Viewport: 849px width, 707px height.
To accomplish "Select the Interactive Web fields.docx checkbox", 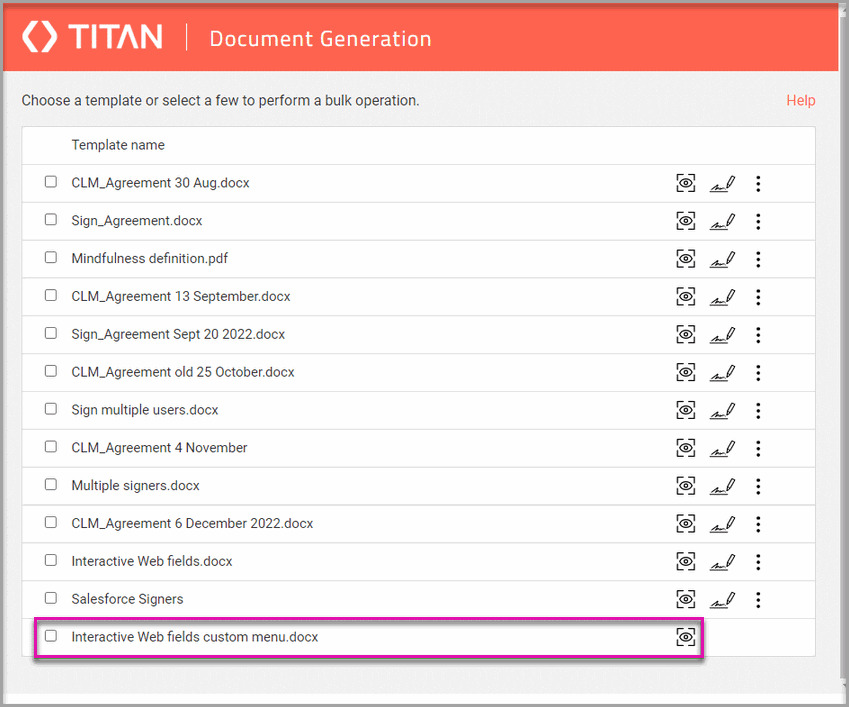I will coord(51,560).
